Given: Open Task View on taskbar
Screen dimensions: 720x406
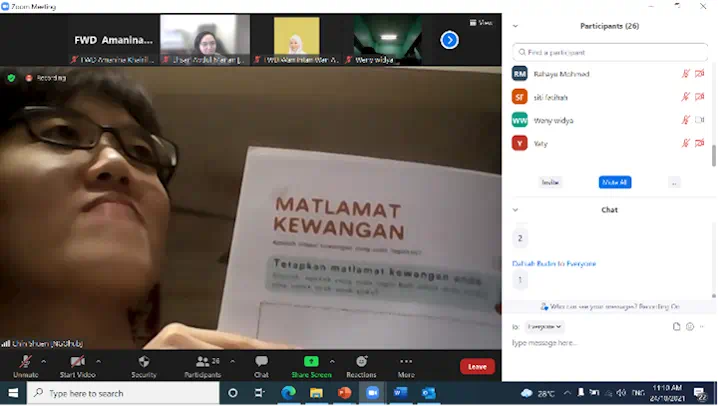Looking at the screenshot, I should point(259,393).
